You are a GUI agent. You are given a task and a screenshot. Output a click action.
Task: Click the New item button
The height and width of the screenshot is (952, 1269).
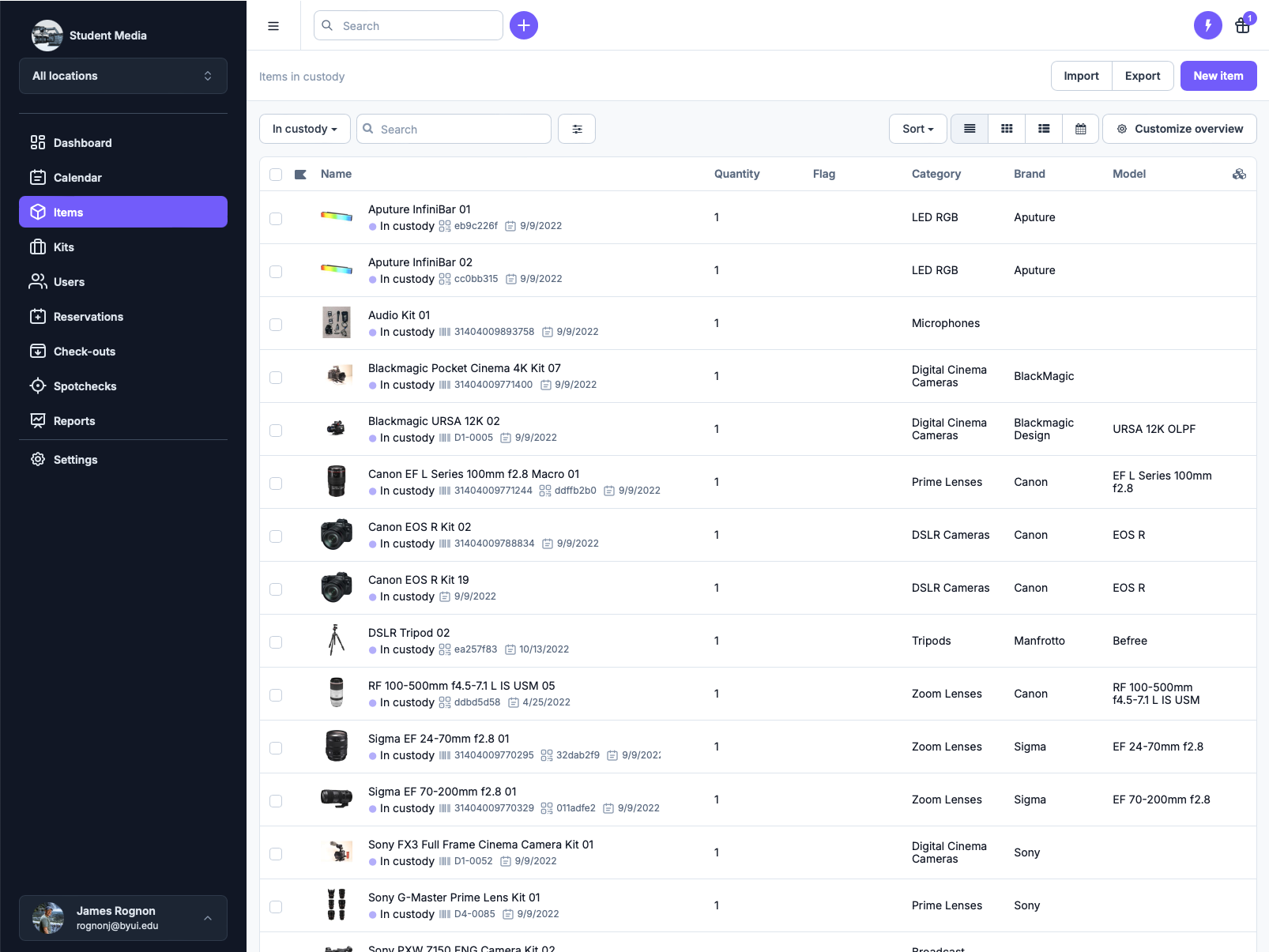(1218, 76)
